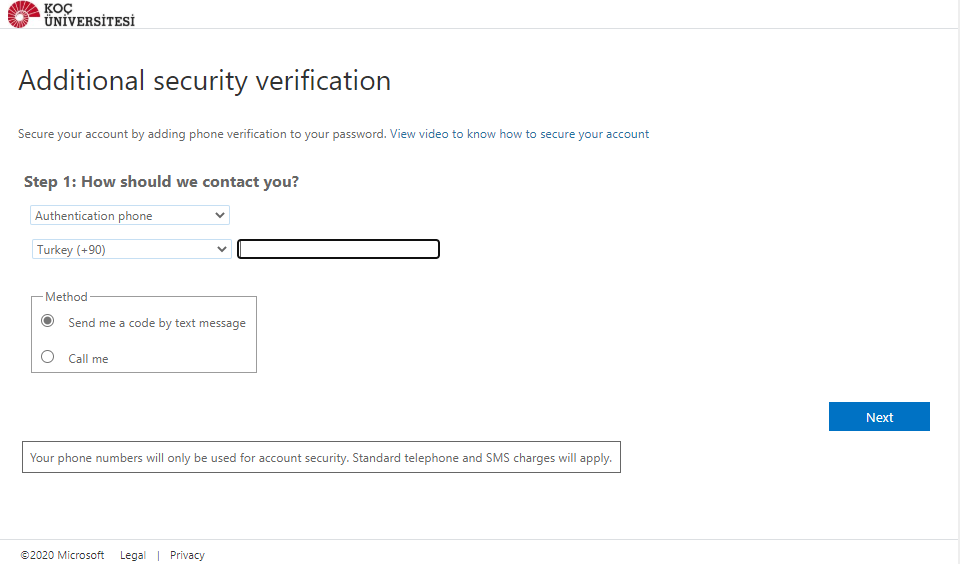Click the "Secure your account" description text
The height and width of the screenshot is (564, 960).
pyautogui.click(x=201, y=134)
